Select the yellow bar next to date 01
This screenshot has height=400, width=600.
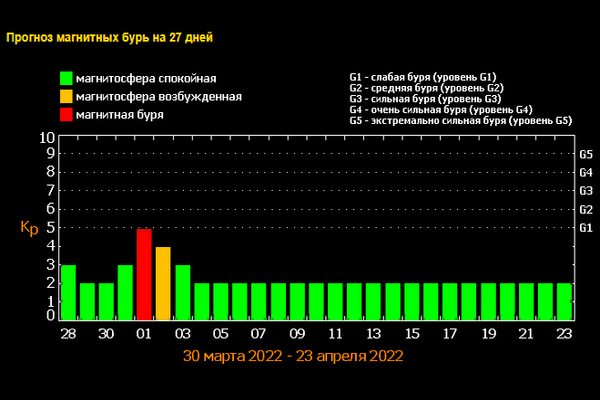point(163,284)
